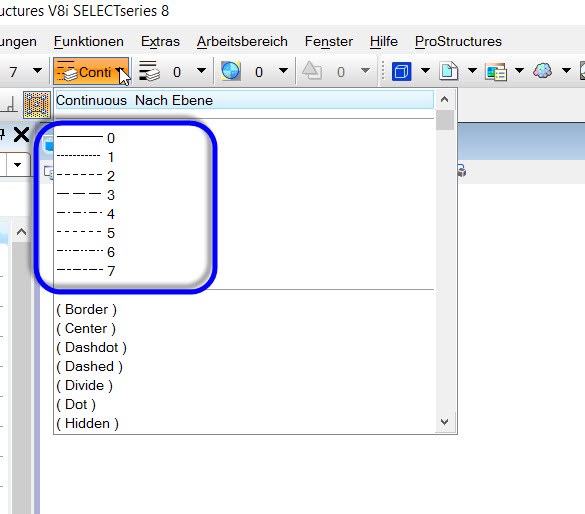Open the Funktionen menu
The width and height of the screenshot is (585, 514).
pos(89,41)
